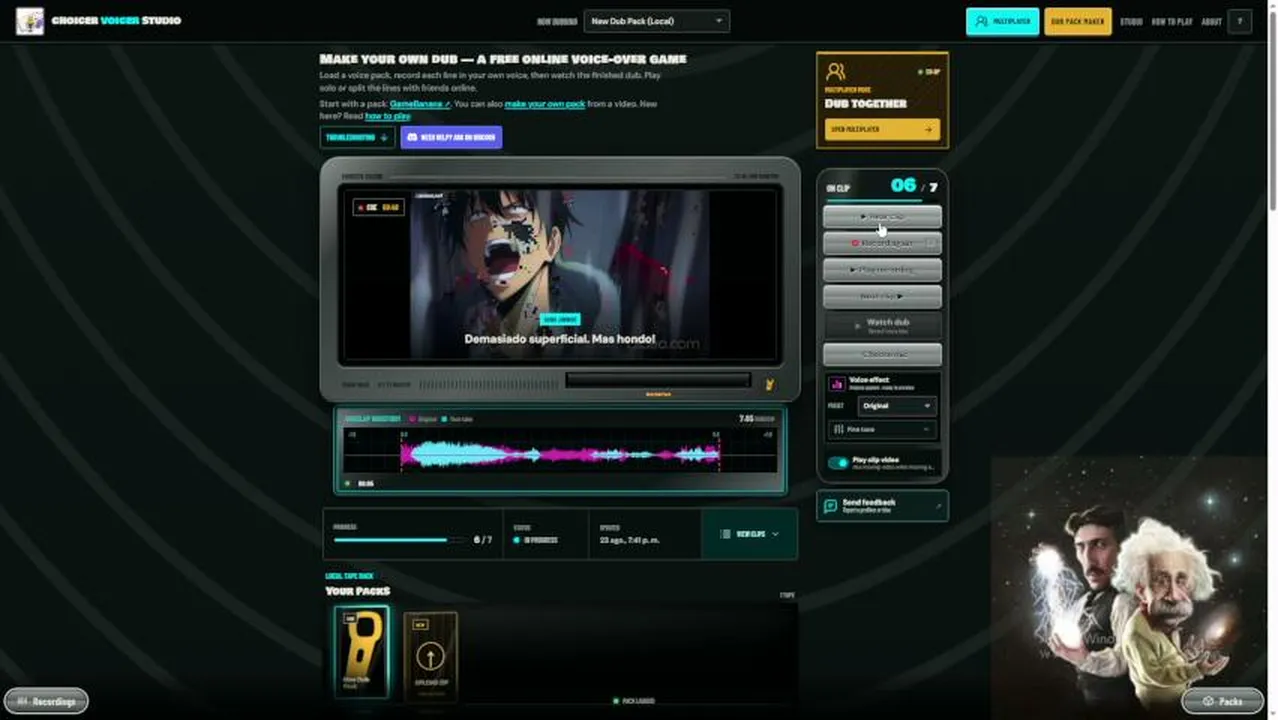Click the cyan Multiplayer button in header
Image resolution: width=1278 pixels, height=720 pixels.
click(x=1002, y=21)
